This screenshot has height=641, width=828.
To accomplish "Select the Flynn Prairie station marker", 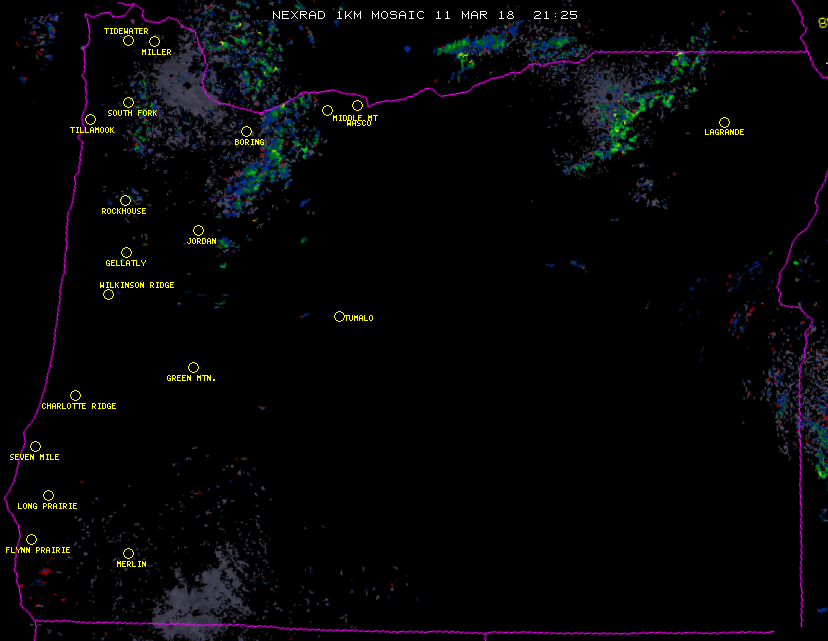I will click(31, 540).
